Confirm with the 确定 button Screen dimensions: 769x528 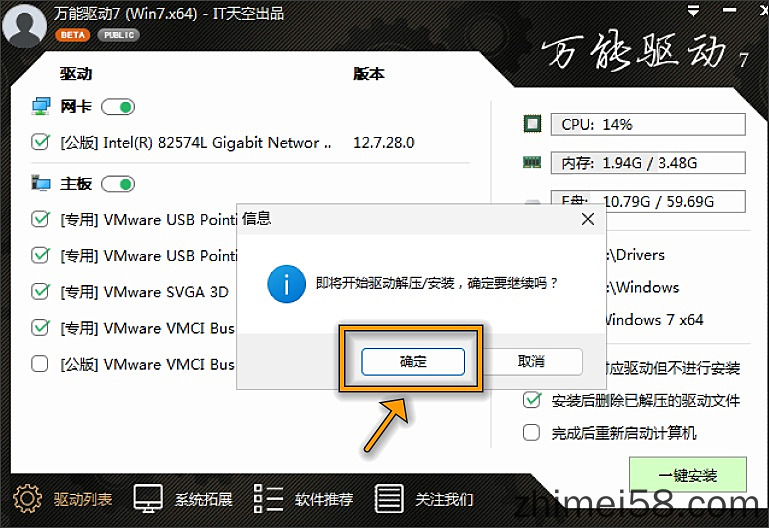click(x=413, y=362)
